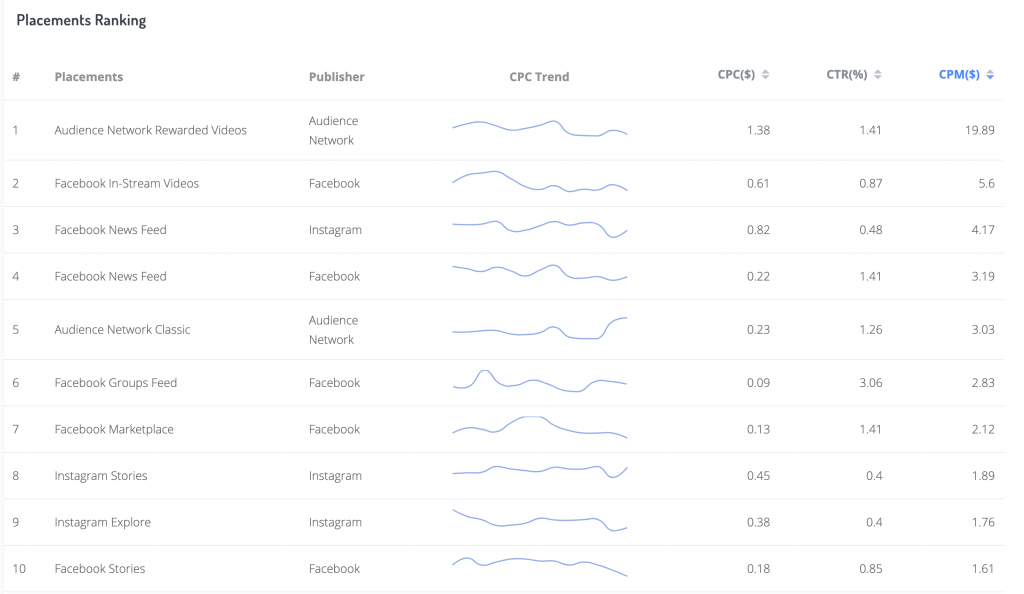Image resolution: width=1024 pixels, height=594 pixels.
Task: Click CPC value 0.09
Action: coord(758,383)
